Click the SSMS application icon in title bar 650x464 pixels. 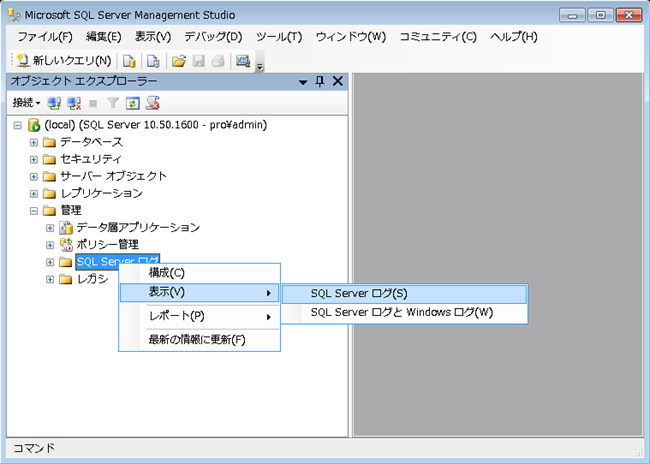(15, 15)
